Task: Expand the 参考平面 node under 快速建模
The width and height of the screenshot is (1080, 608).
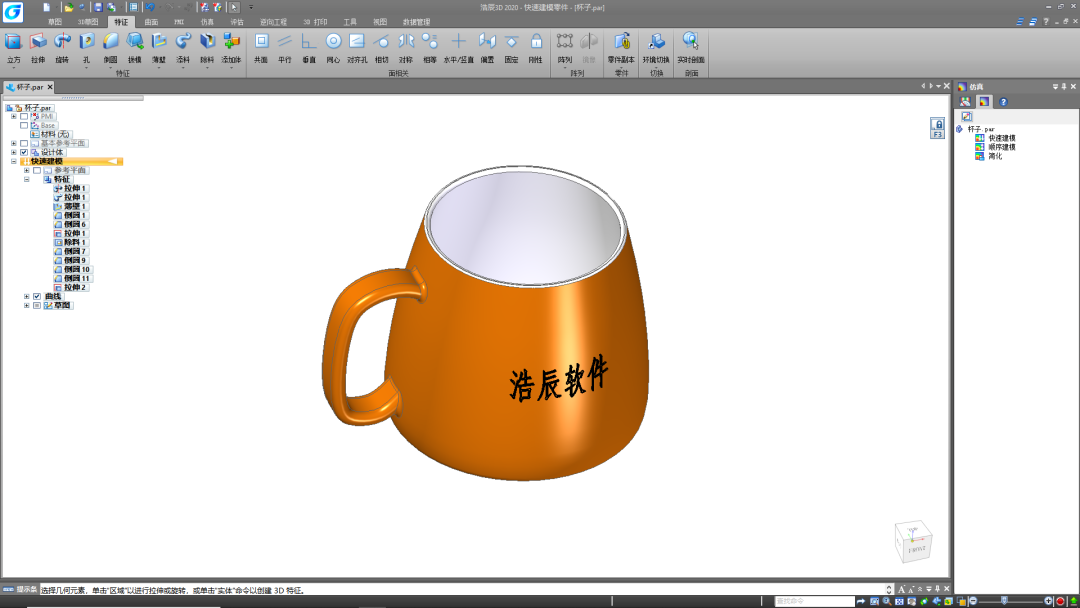Action: (26, 170)
